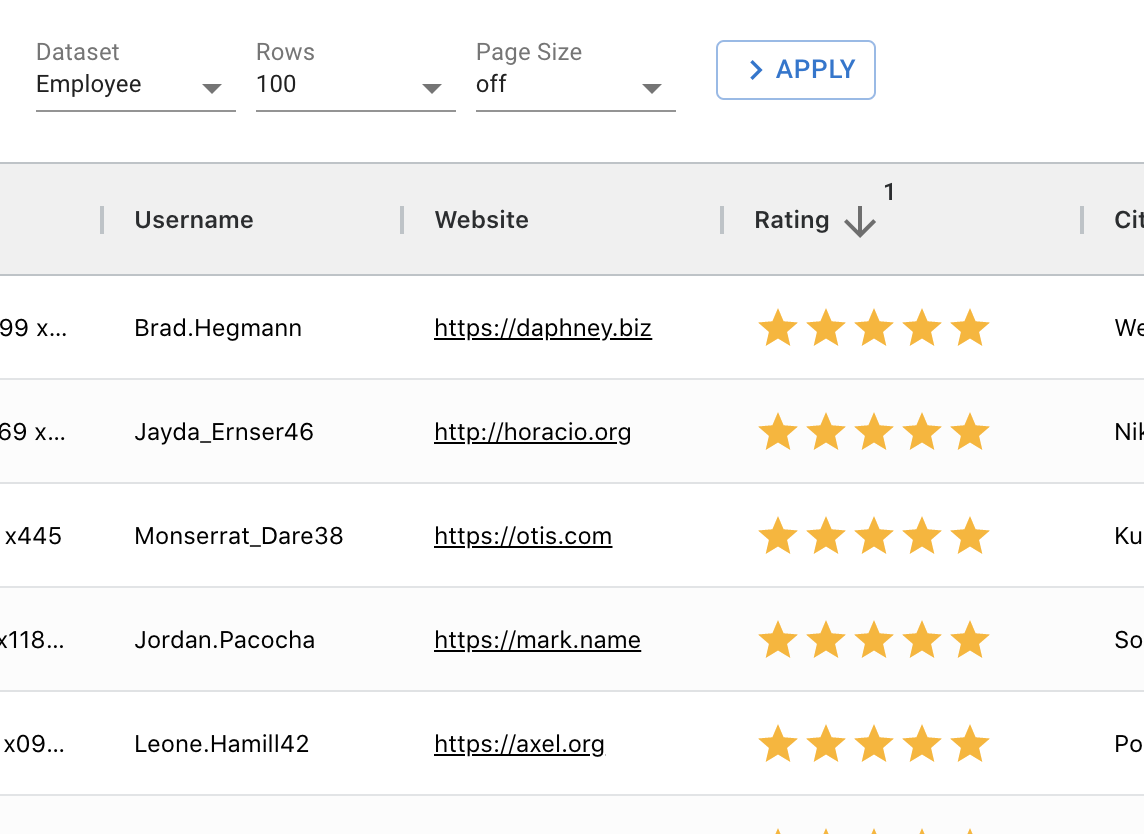Open the Dataset dropdown showing Employee
The image size is (1144, 834).
click(136, 85)
